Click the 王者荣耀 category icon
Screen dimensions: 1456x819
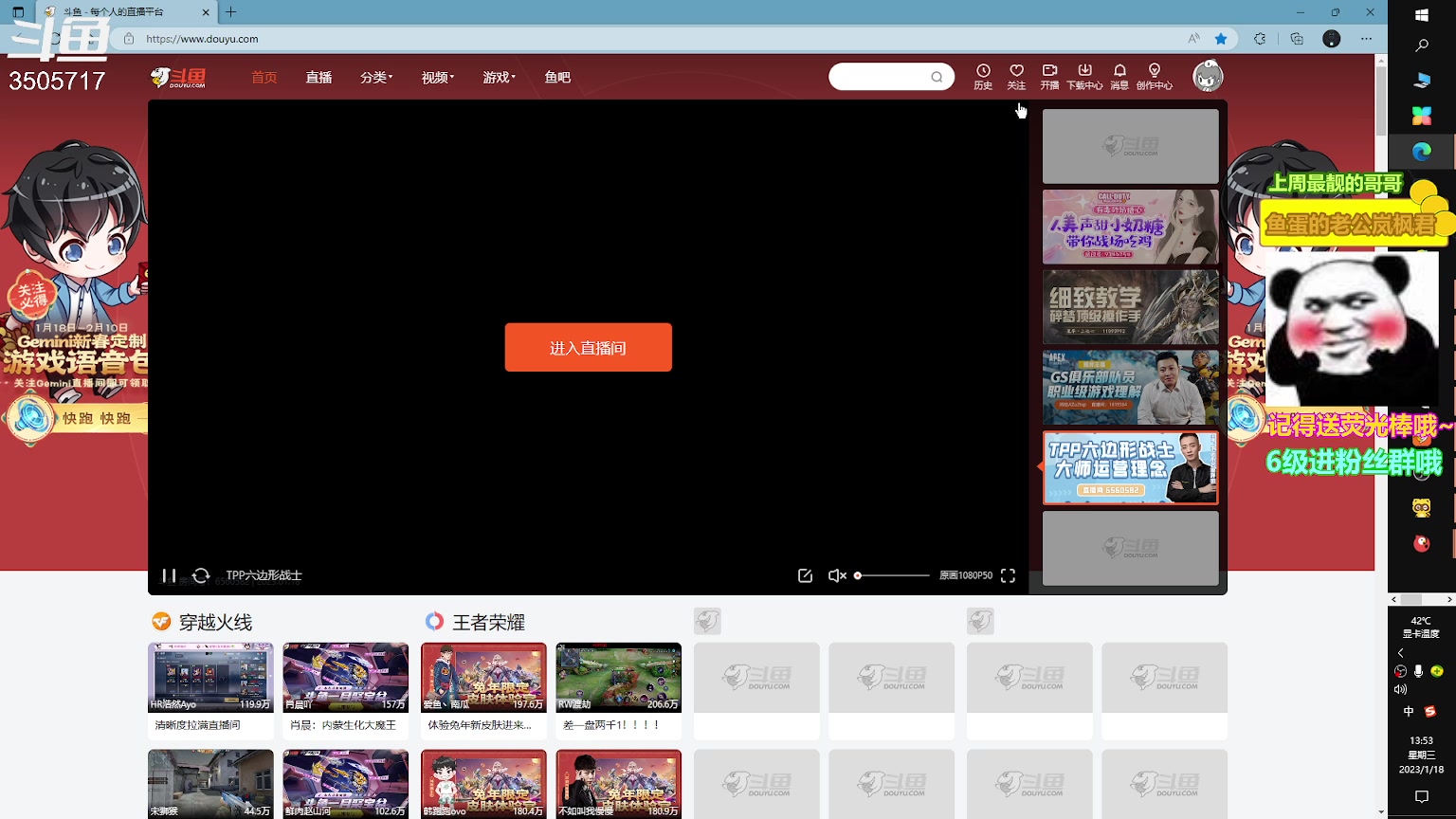[434, 621]
